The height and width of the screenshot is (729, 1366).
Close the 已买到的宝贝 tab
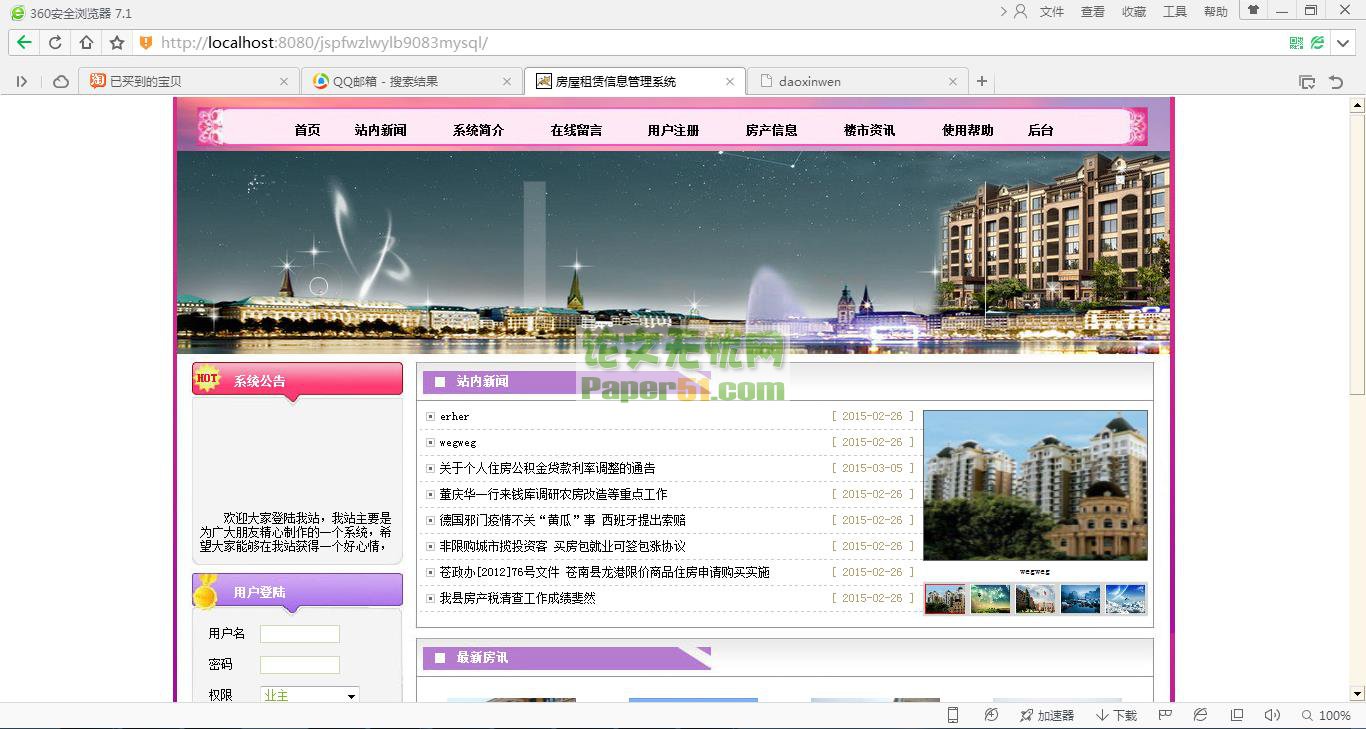point(284,82)
